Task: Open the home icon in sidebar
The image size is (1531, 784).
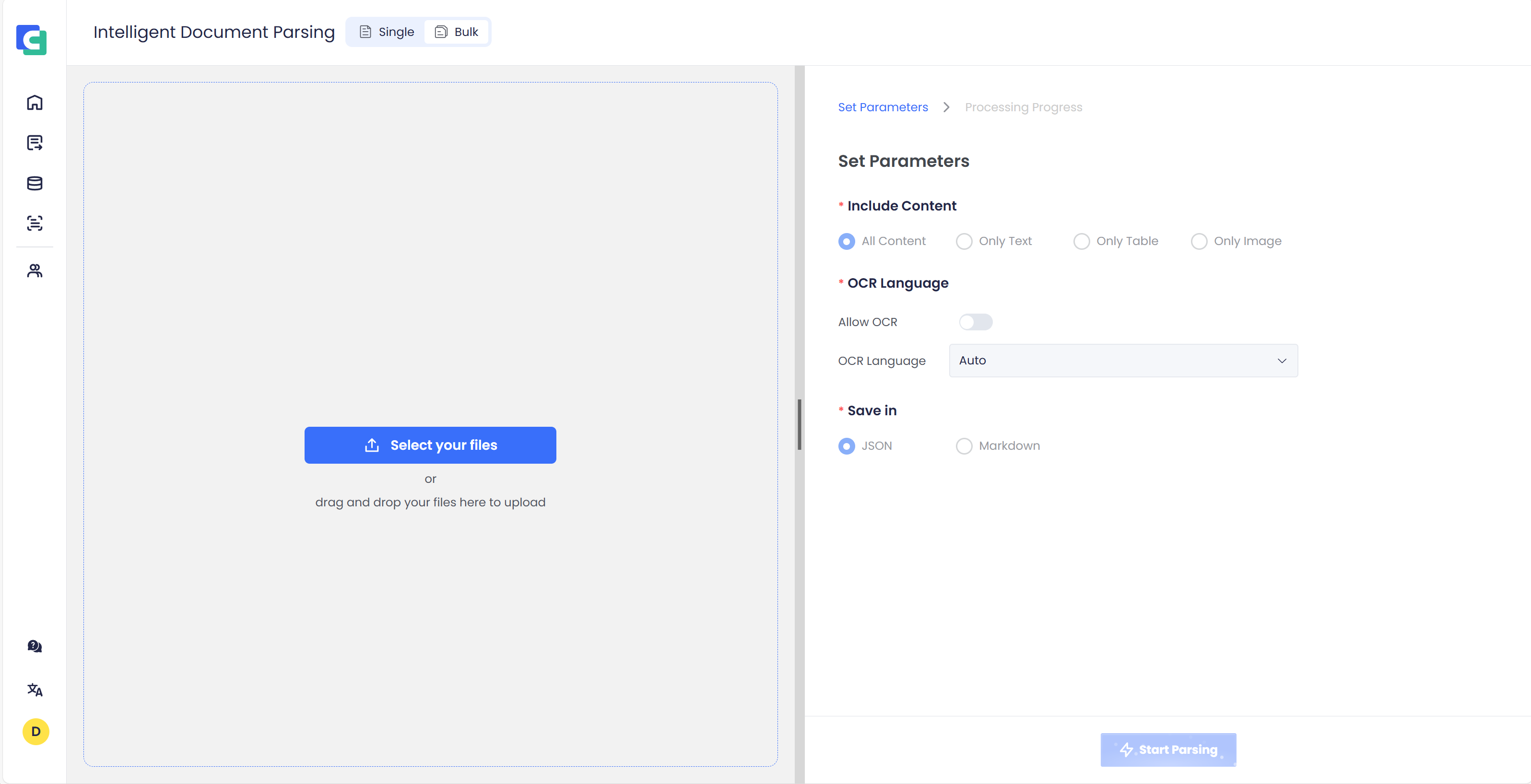Action: coord(35,102)
